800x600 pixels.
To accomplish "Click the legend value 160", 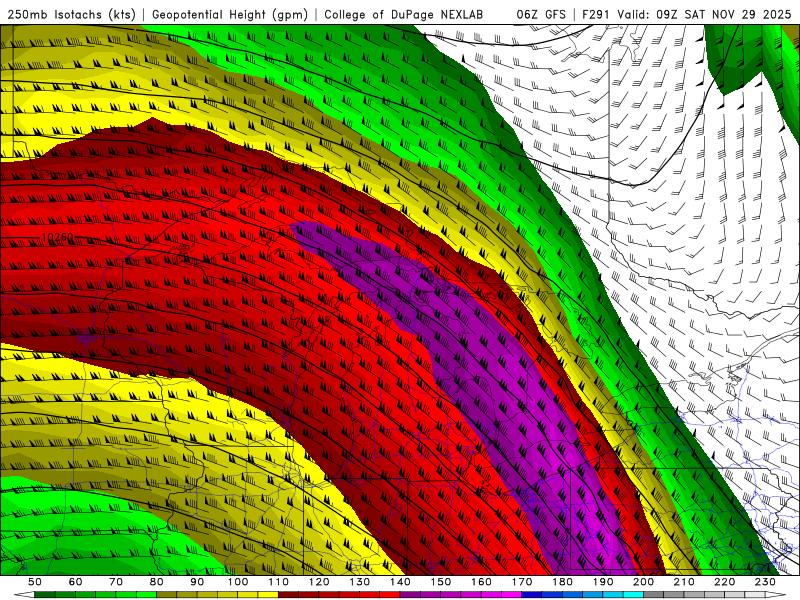I will (x=481, y=582).
